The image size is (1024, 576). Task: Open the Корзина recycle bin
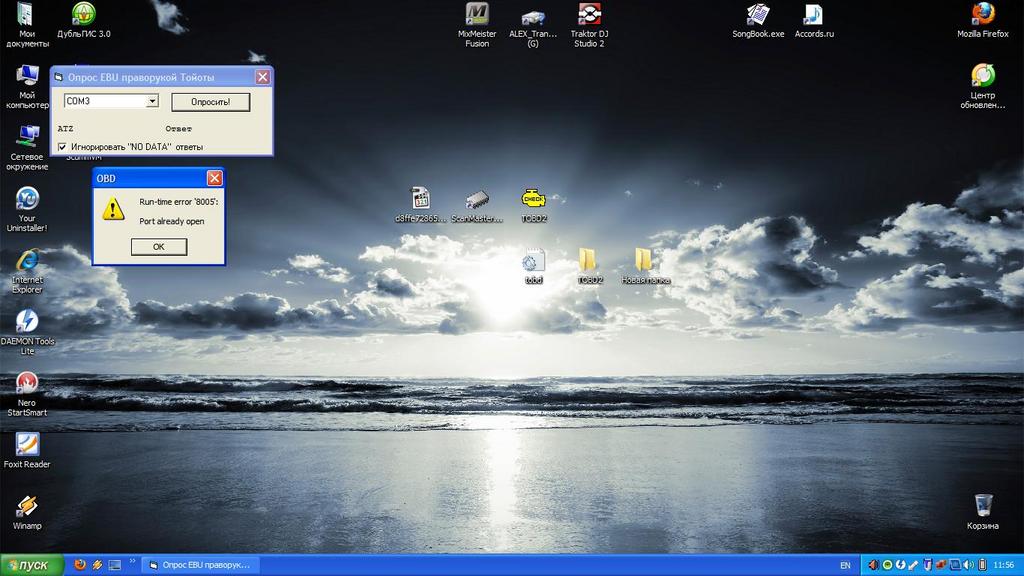pyautogui.click(x=983, y=505)
